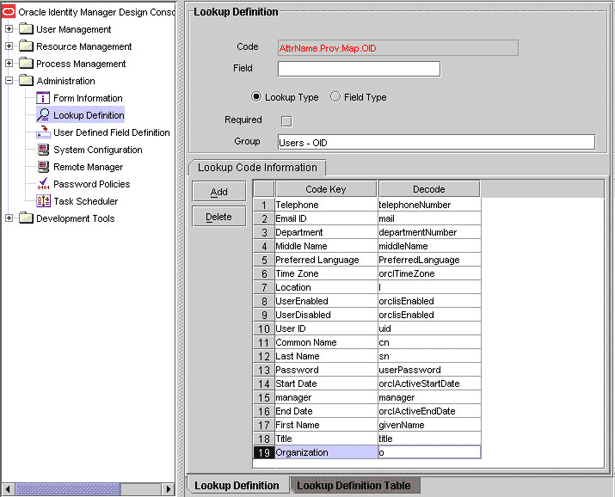Screen dimensions: 615x497
Task: Click the User Management folder icon
Action: click(x=26, y=29)
